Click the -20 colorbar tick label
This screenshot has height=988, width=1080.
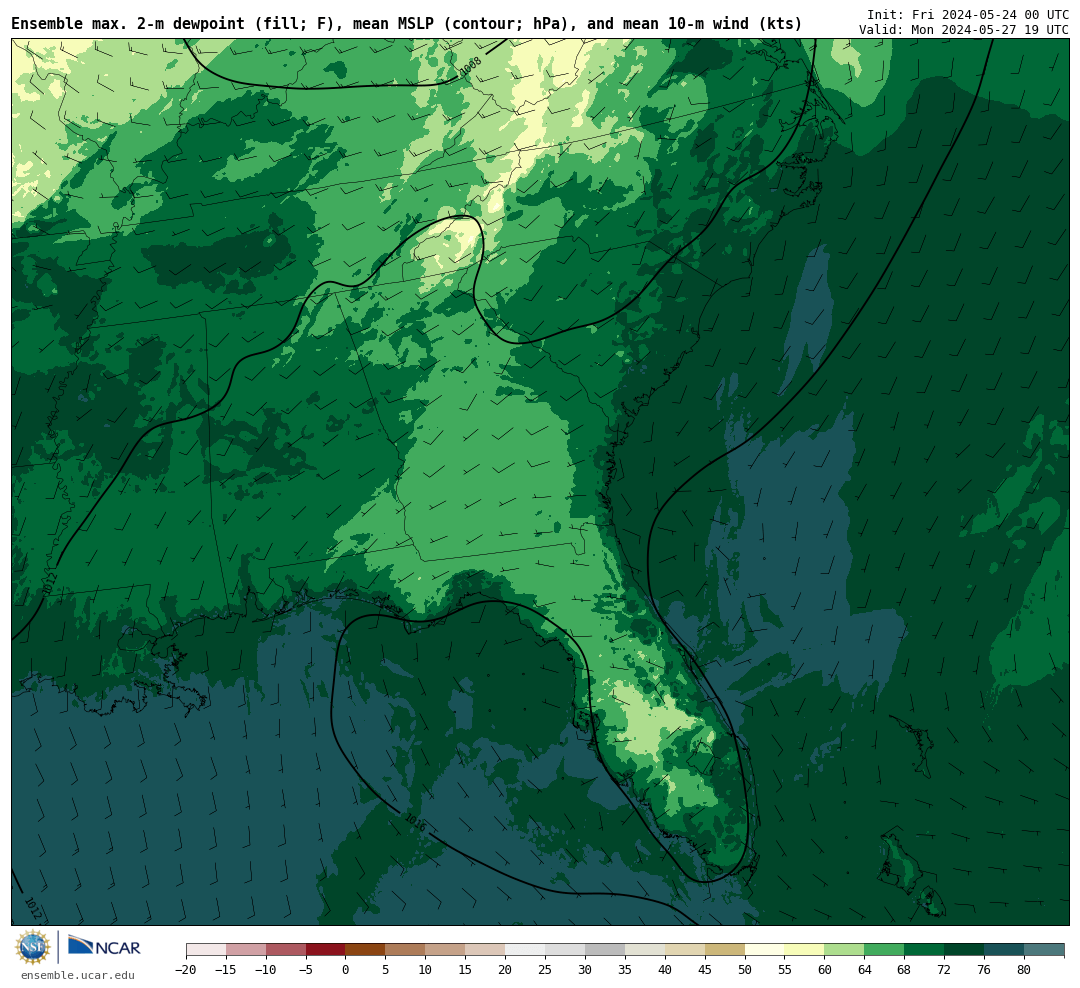[186, 970]
